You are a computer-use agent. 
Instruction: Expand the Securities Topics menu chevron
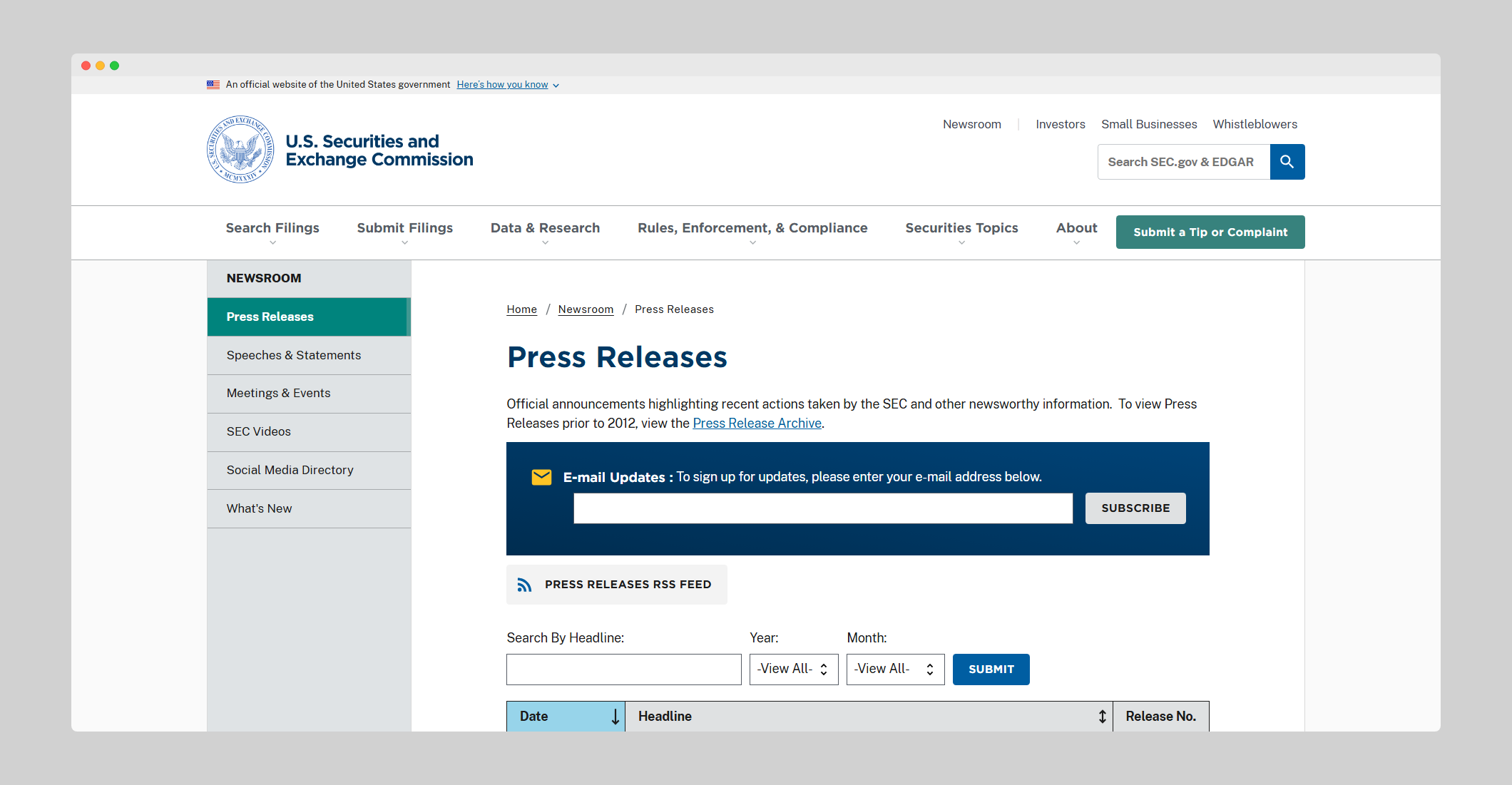coord(961,243)
